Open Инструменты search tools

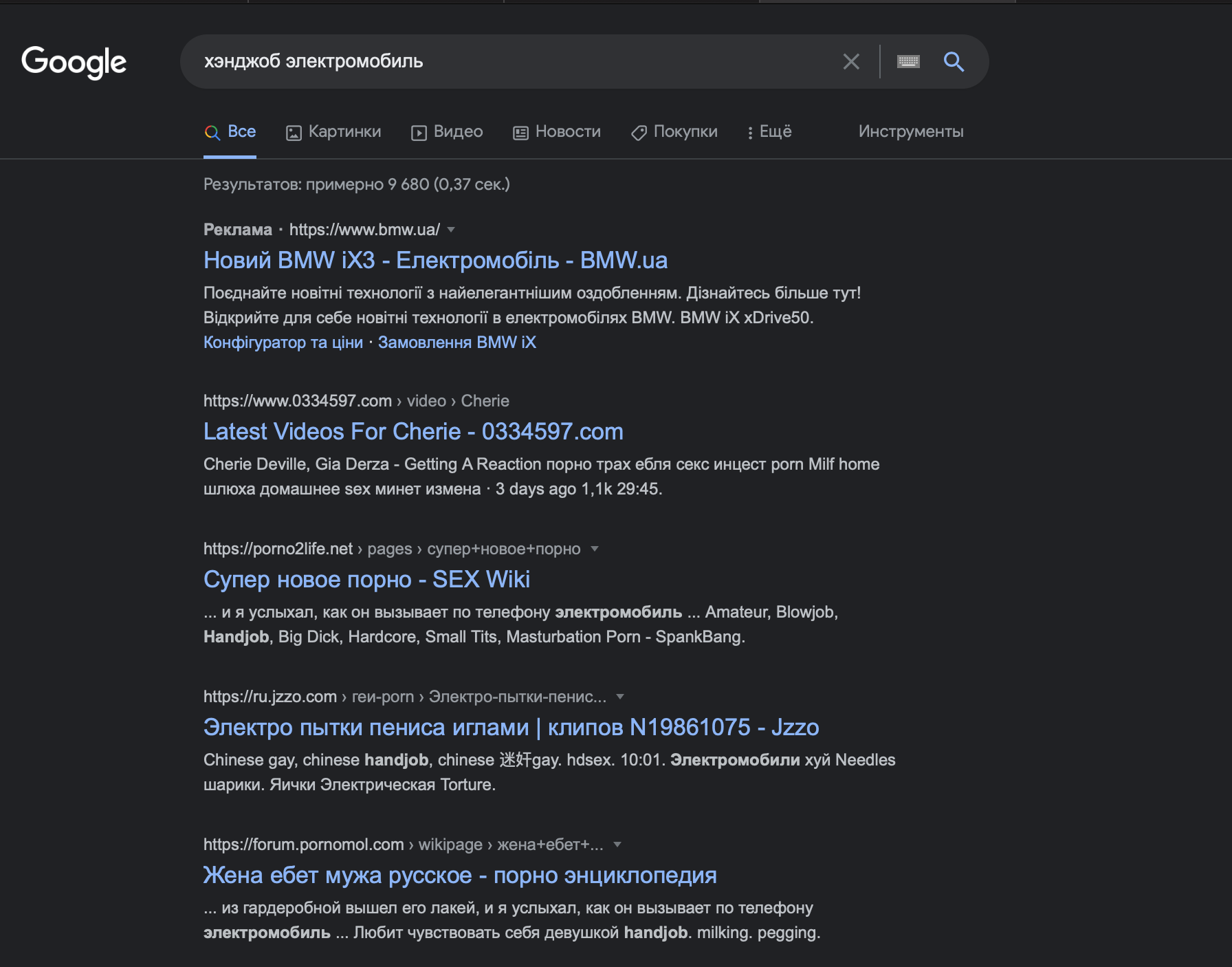click(x=910, y=132)
